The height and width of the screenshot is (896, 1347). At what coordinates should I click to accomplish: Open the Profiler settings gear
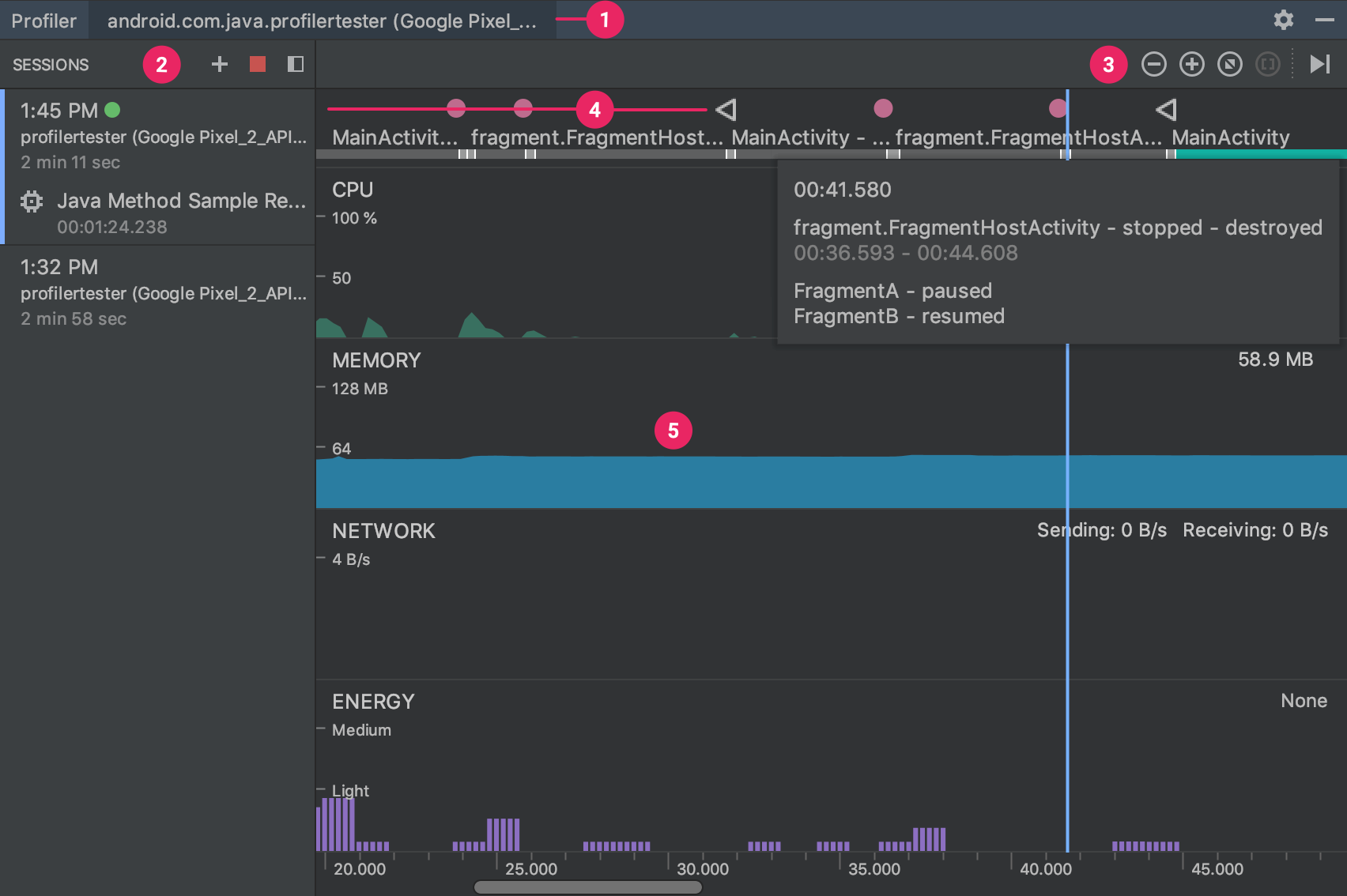click(x=1282, y=21)
